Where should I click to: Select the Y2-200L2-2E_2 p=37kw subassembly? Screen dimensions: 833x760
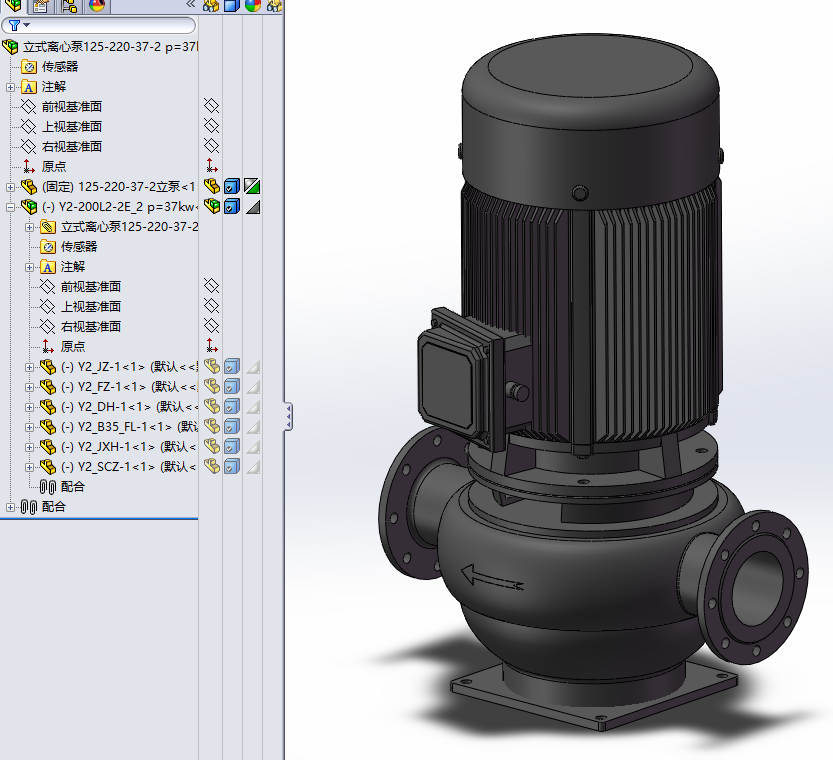pyautogui.click(x=120, y=207)
